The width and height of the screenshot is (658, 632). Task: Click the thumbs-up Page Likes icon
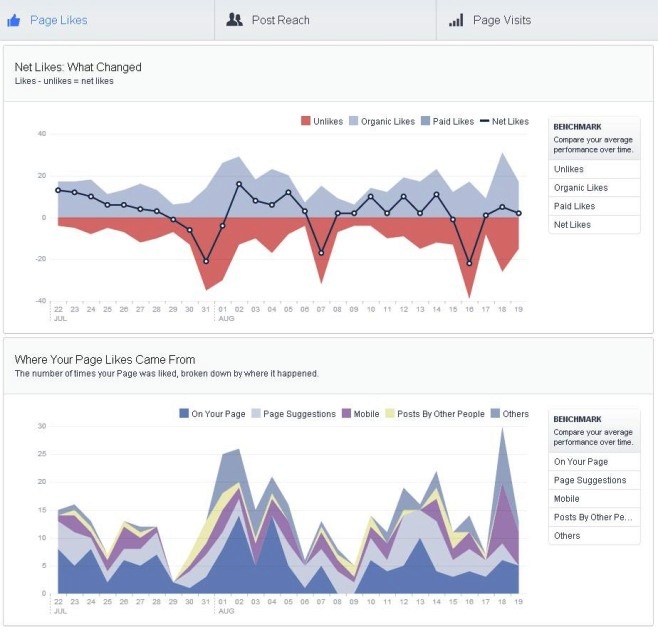coord(14,20)
